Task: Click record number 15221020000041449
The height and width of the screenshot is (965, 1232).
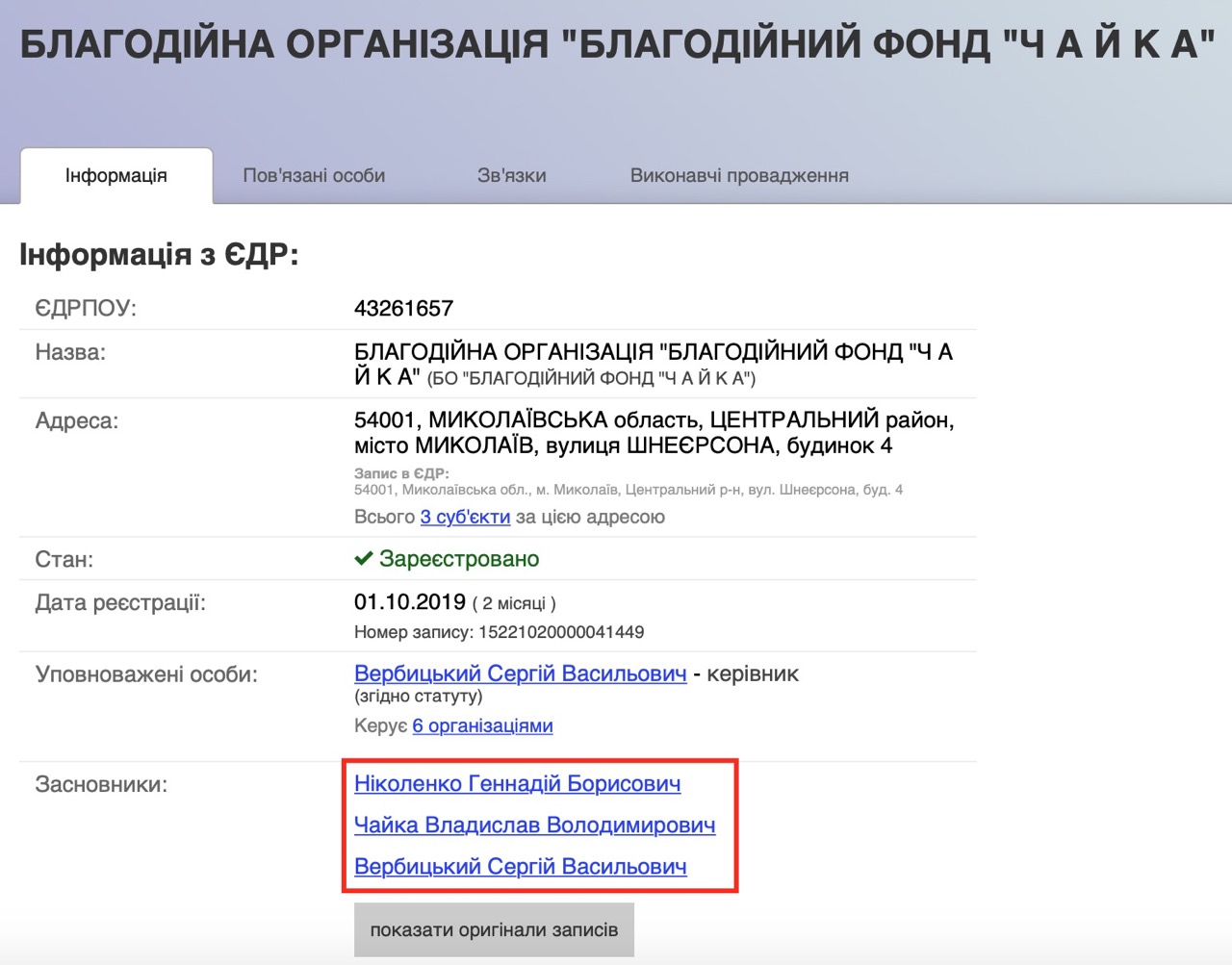Action: point(561,632)
